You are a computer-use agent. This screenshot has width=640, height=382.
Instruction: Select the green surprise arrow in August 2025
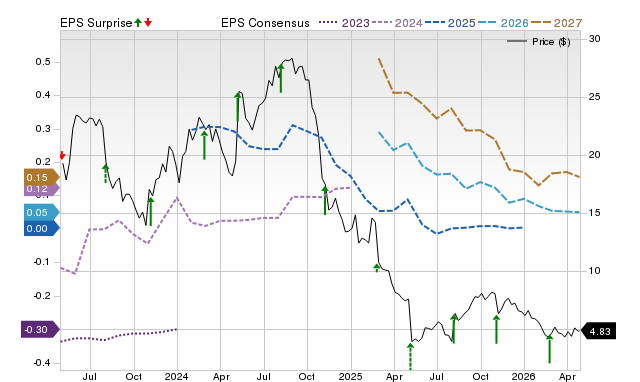coord(454,329)
